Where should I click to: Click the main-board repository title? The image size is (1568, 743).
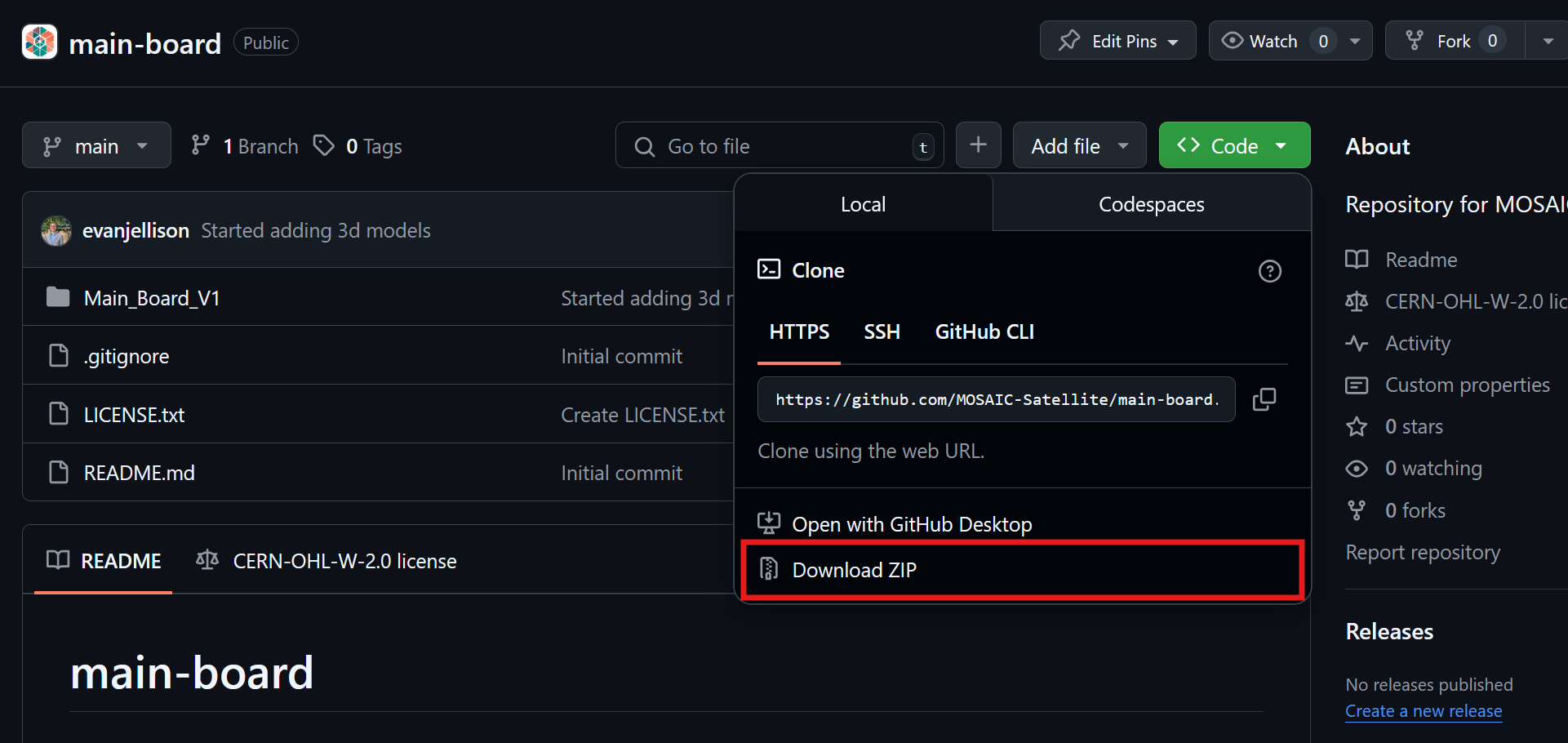tap(144, 43)
